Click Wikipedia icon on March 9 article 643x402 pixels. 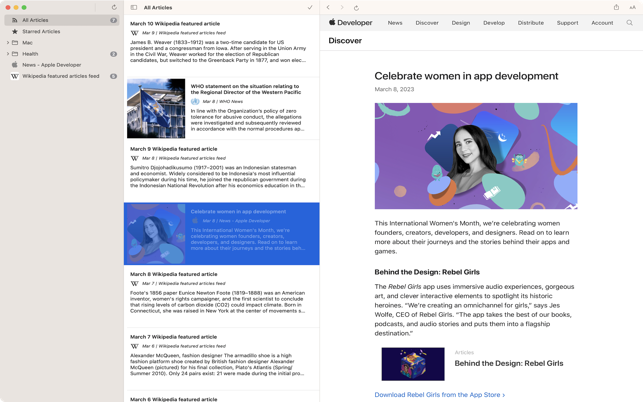pyautogui.click(x=134, y=158)
